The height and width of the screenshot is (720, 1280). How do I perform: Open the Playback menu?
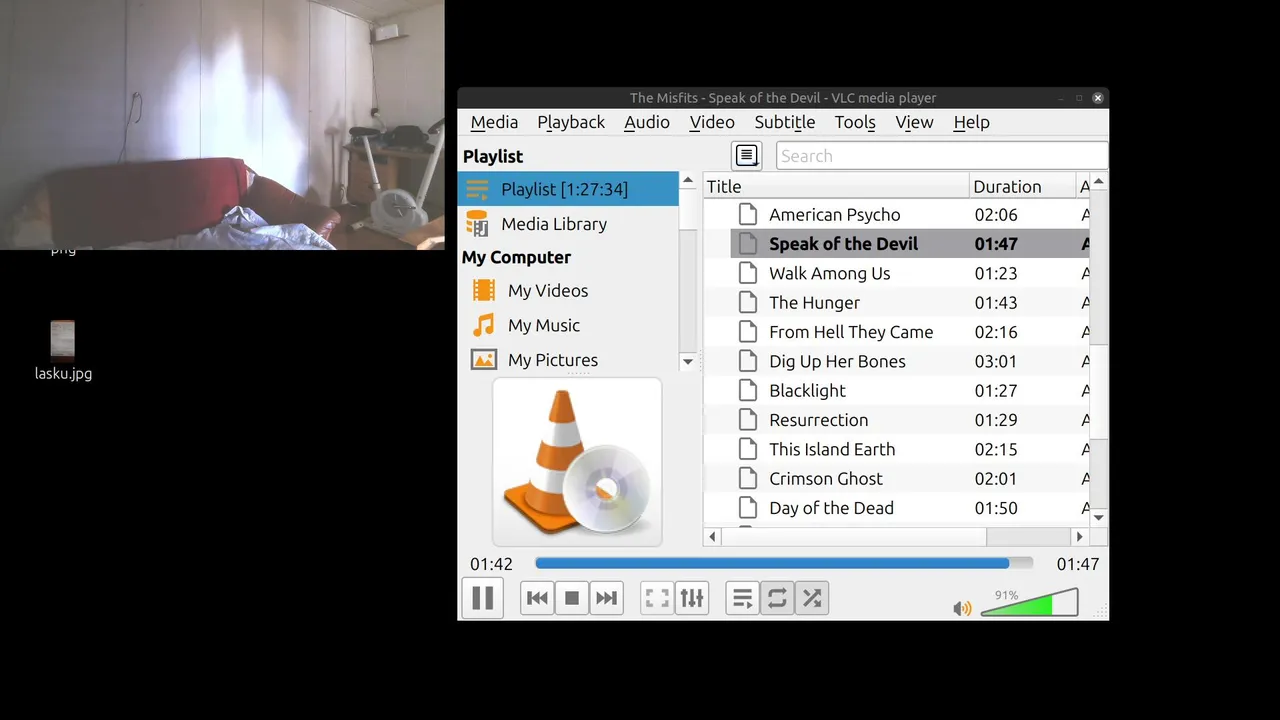tap(571, 122)
